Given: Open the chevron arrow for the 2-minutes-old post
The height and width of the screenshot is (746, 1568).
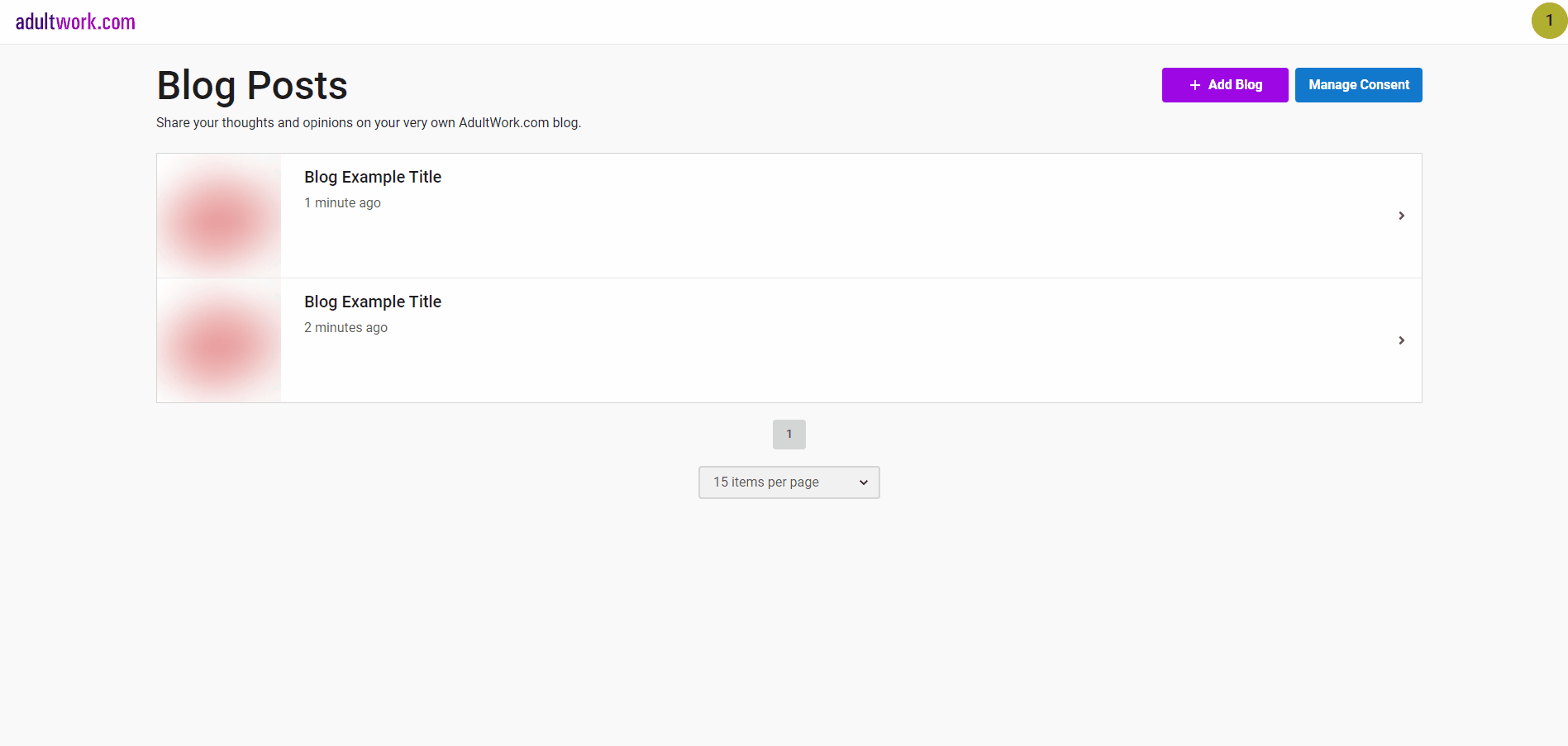Looking at the screenshot, I should coord(1401,340).
